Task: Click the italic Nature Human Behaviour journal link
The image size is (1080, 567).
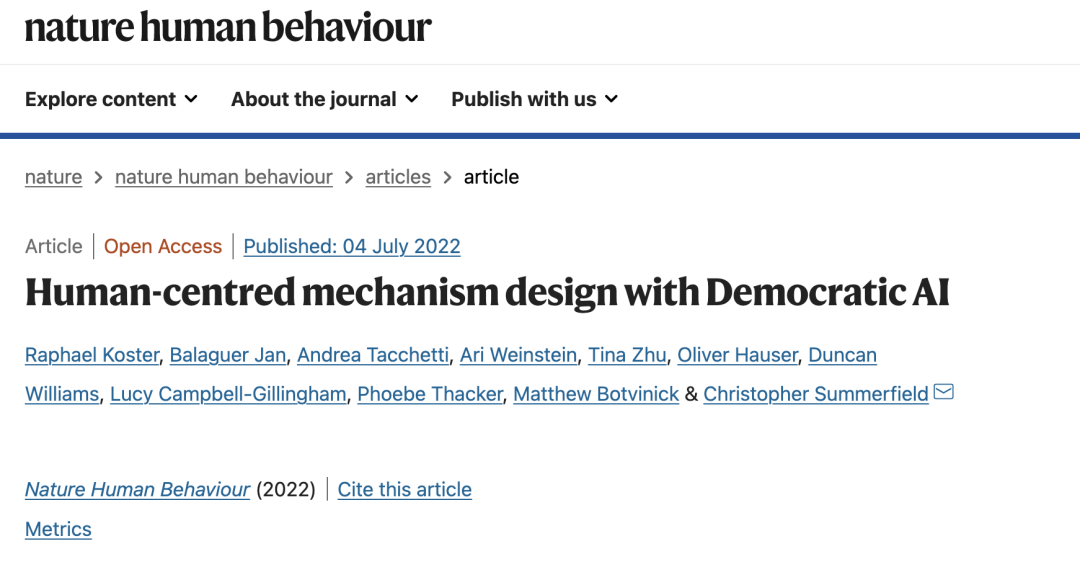Action: 138,490
